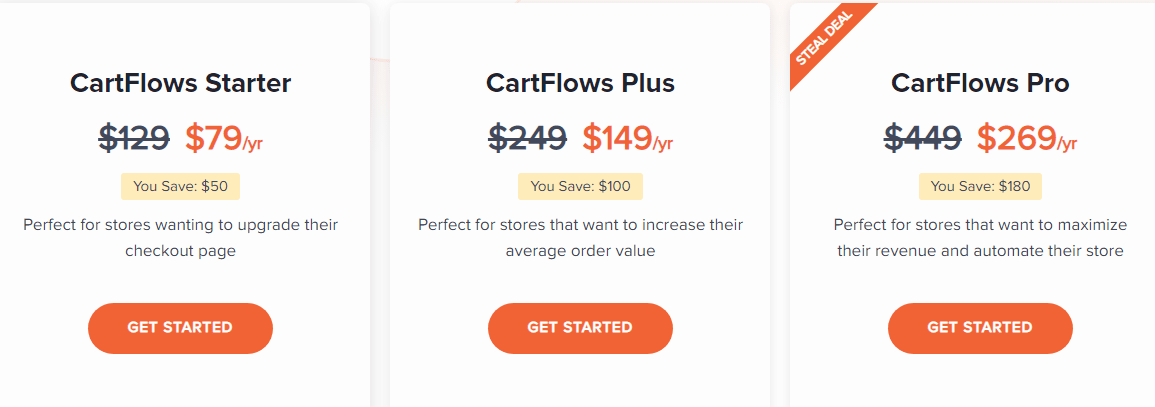The height and width of the screenshot is (407, 1155).
Task: Click the crossed-out $449 original price
Action: 924,138
